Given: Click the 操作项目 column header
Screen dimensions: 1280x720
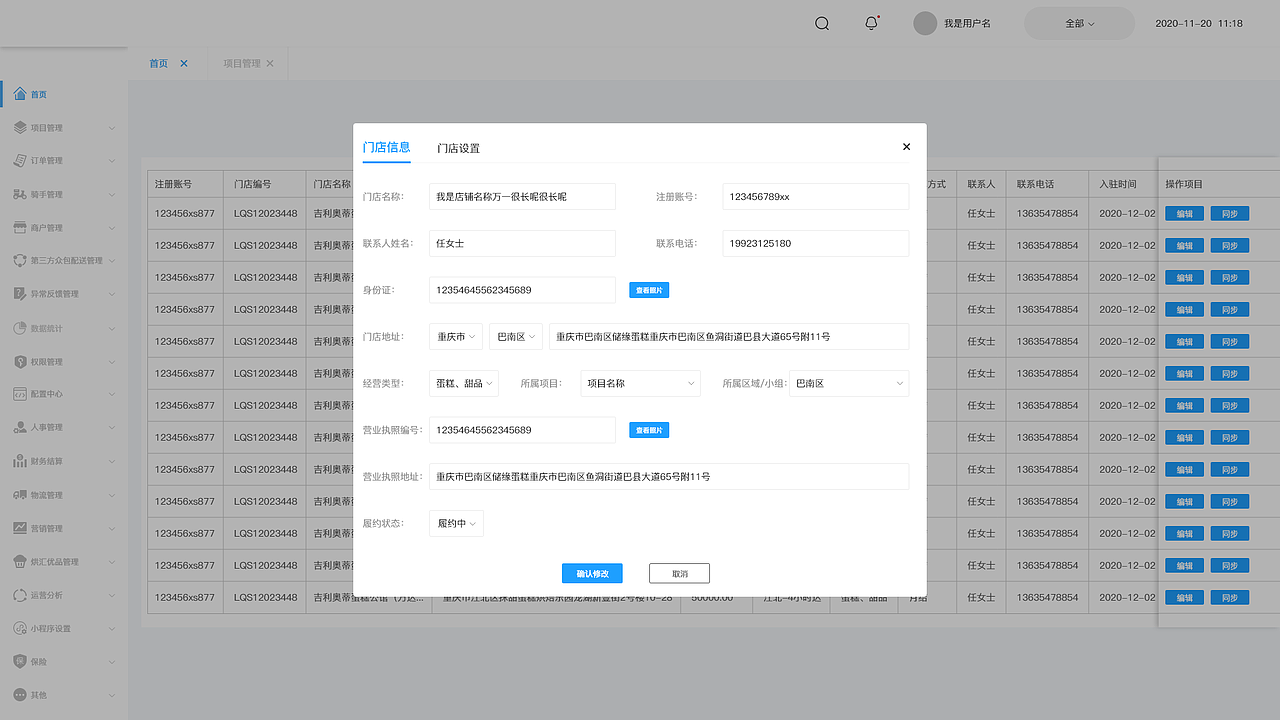Looking at the screenshot, I should tap(1184, 184).
